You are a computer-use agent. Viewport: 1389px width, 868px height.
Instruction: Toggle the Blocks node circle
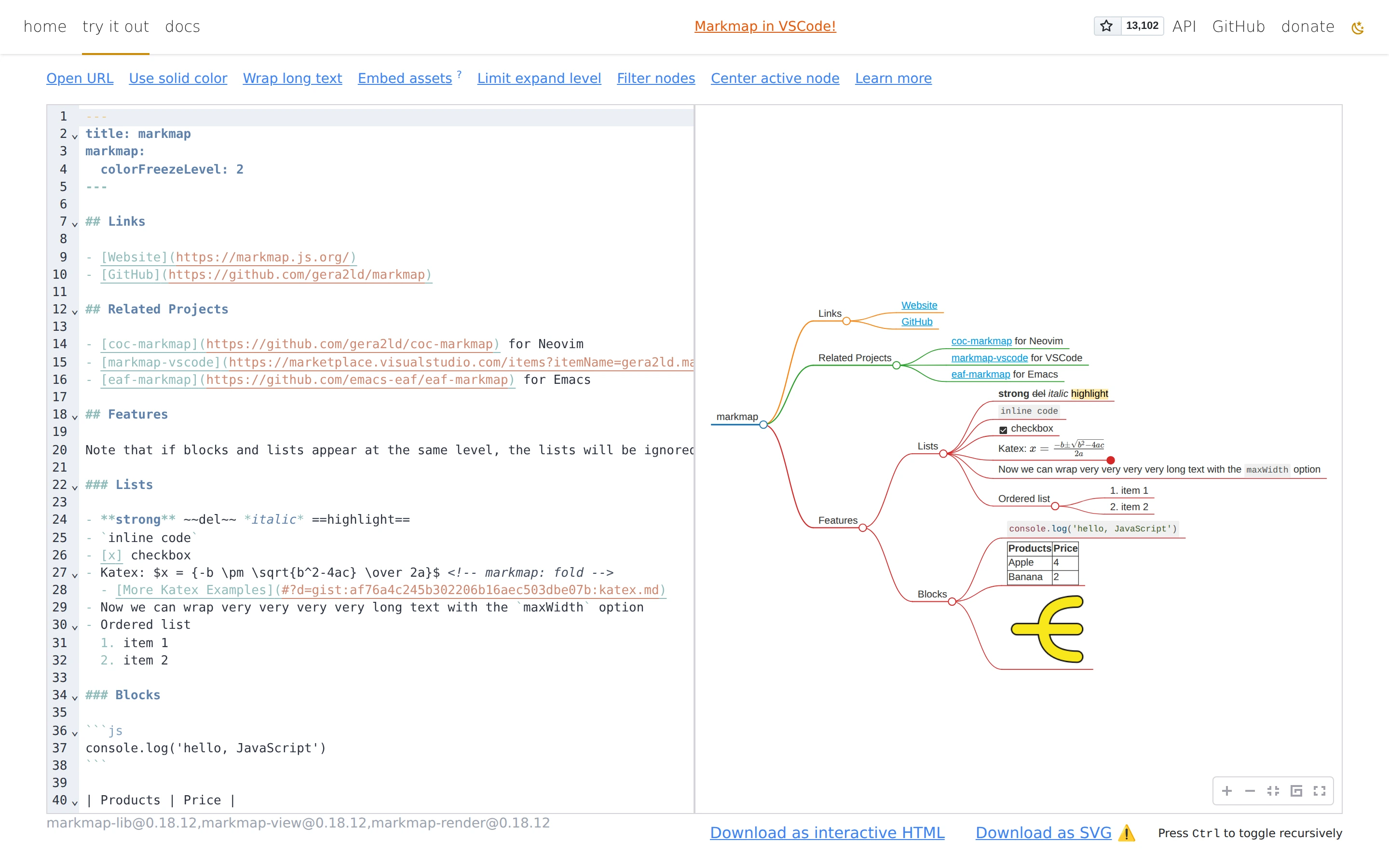coord(952,602)
